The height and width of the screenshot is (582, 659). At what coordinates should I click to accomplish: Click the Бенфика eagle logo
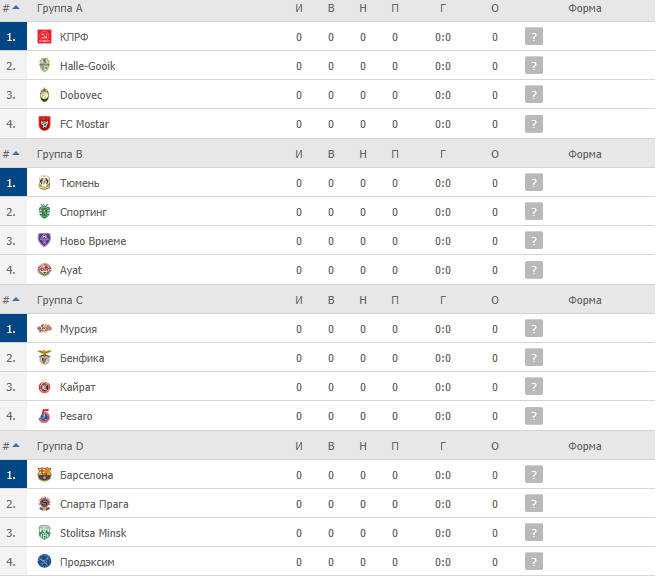coord(44,358)
